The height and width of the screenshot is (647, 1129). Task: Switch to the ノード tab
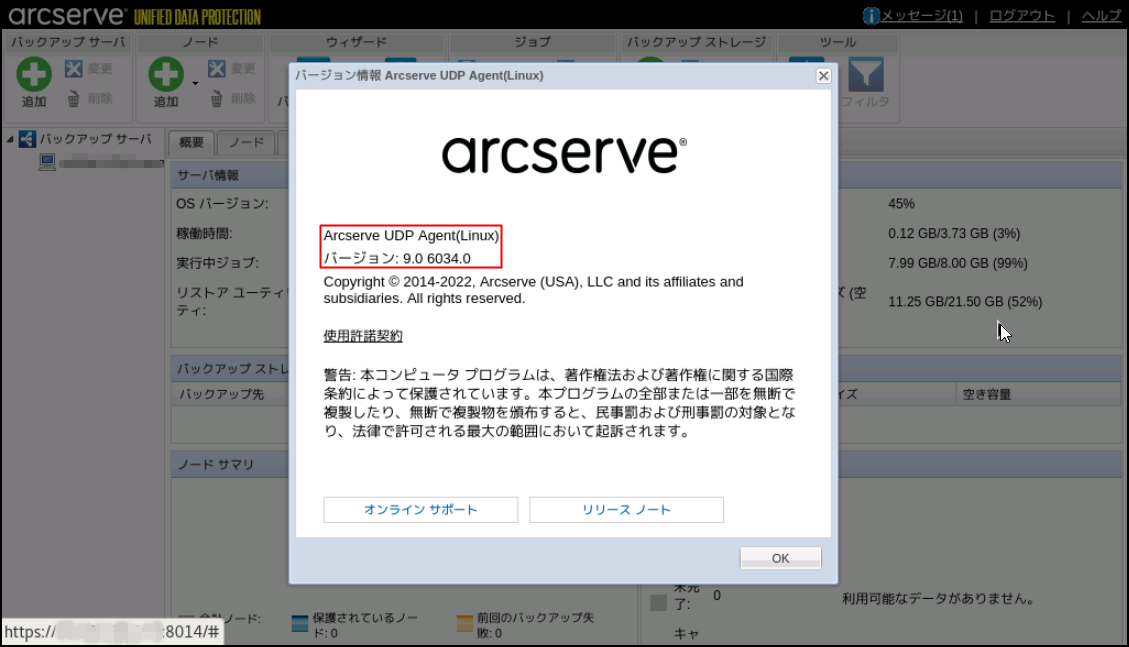click(247, 142)
